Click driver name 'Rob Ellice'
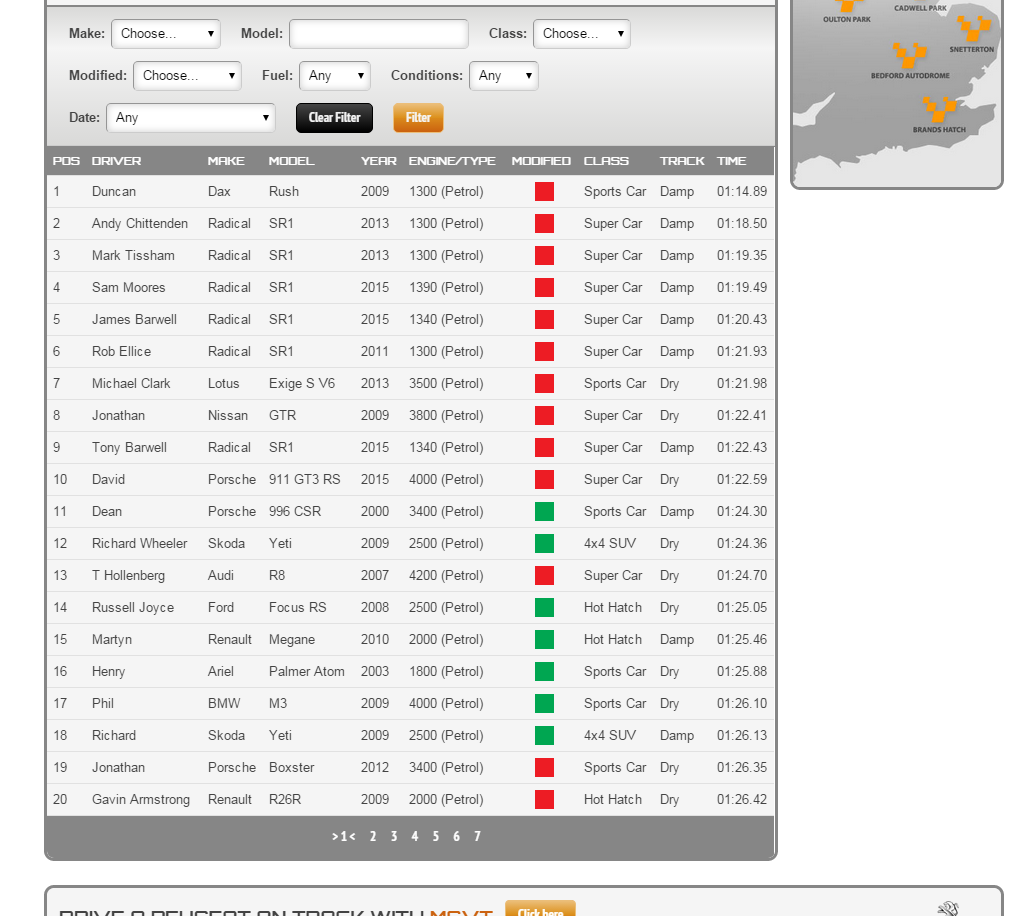 click(x=122, y=352)
